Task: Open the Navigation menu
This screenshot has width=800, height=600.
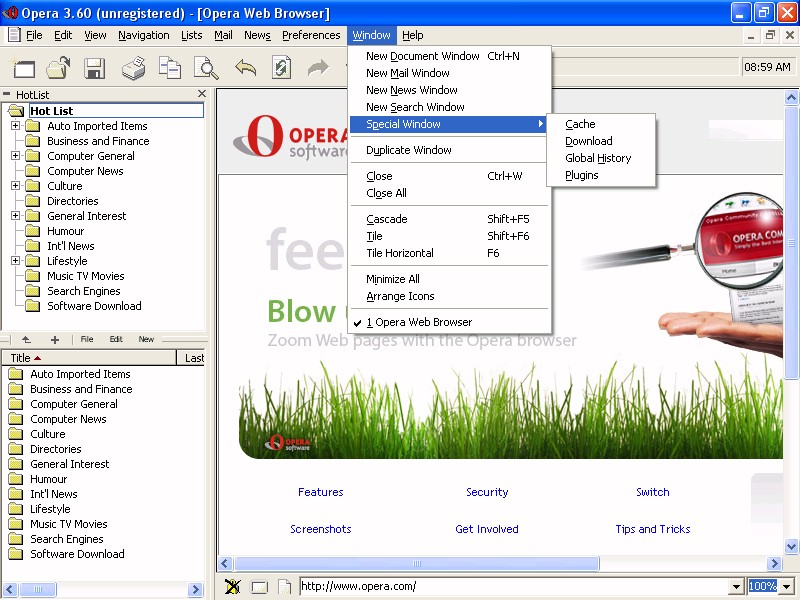Action: click(143, 35)
